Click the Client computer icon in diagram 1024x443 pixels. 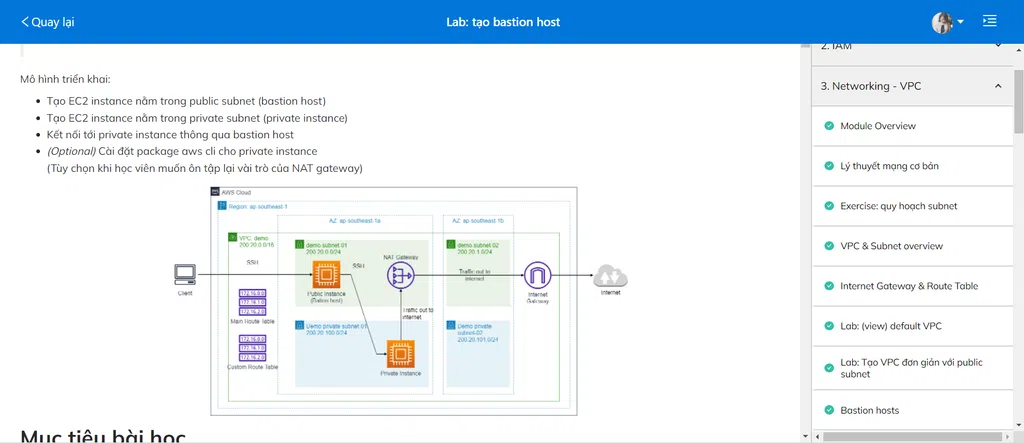point(185,274)
